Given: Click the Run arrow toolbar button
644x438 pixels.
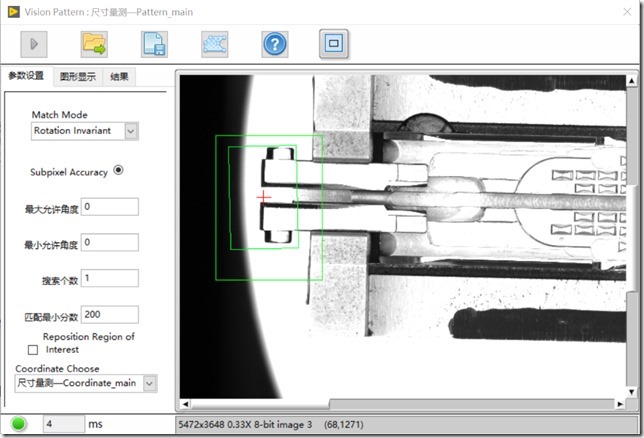Looking at the screenshot, I should 34,44.
